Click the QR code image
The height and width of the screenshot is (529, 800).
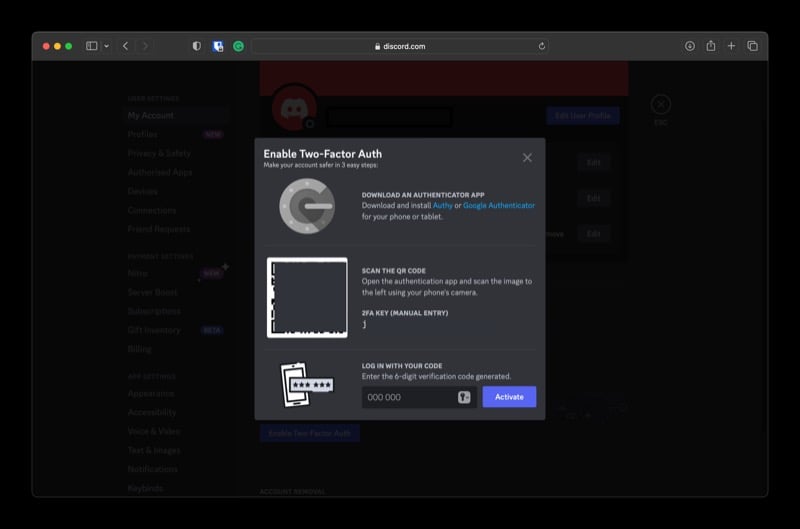point(307,297)
